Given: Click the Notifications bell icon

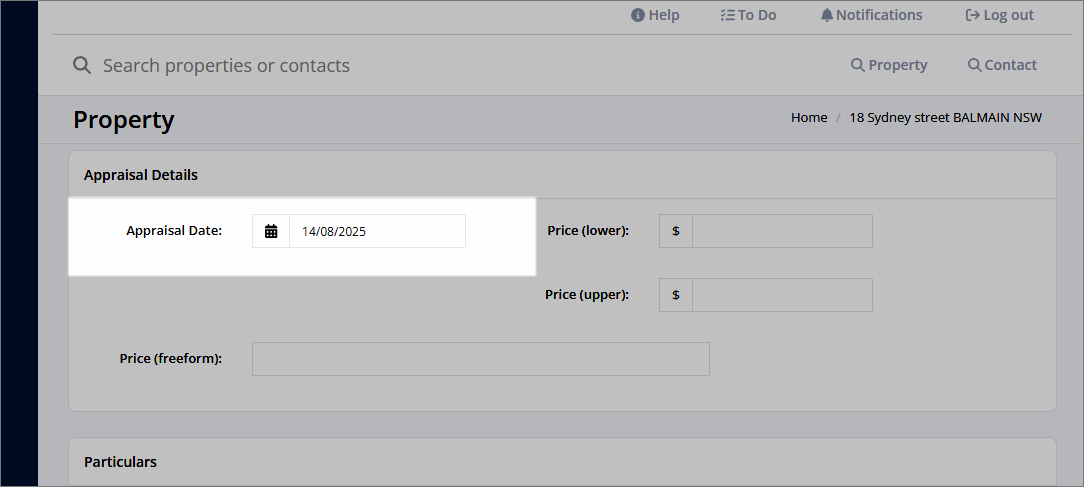Looking at the screenshot, I should pyautogui.click(x=827, y=15).
